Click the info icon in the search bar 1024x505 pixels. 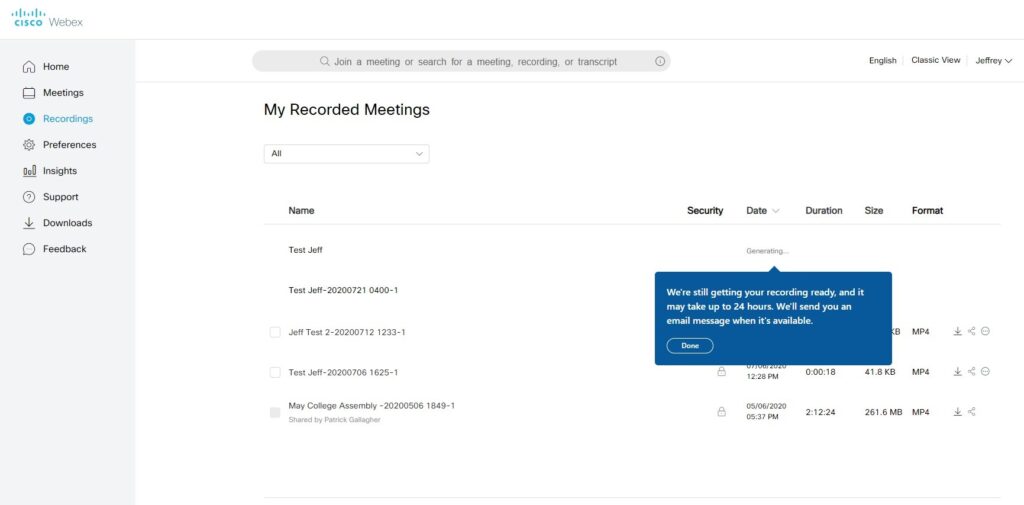[659, 61]
